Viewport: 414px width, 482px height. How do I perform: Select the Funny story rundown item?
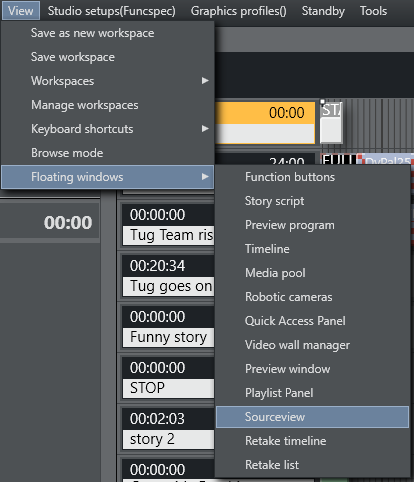tap(168, 337)
